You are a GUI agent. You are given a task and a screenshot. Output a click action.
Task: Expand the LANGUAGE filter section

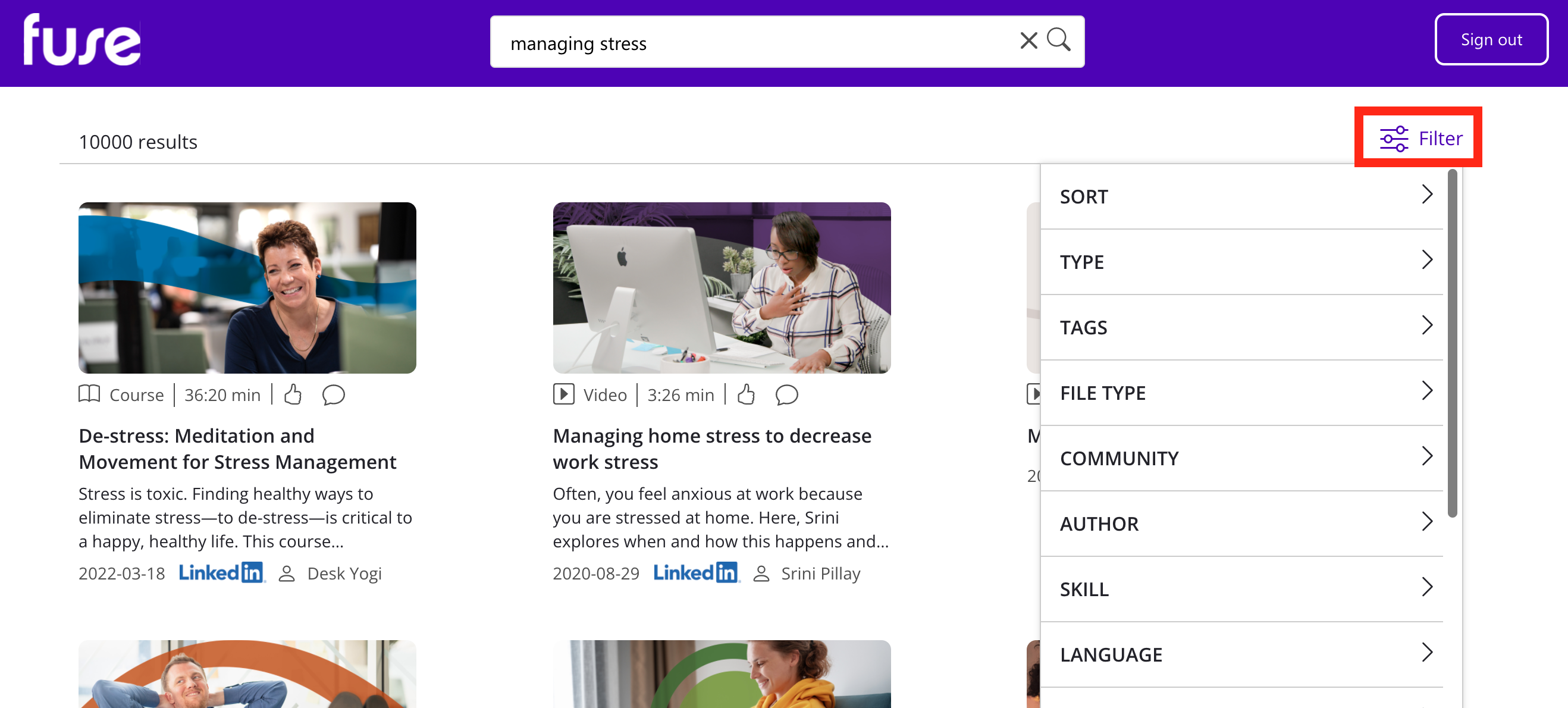click(x=1242, y=654)
